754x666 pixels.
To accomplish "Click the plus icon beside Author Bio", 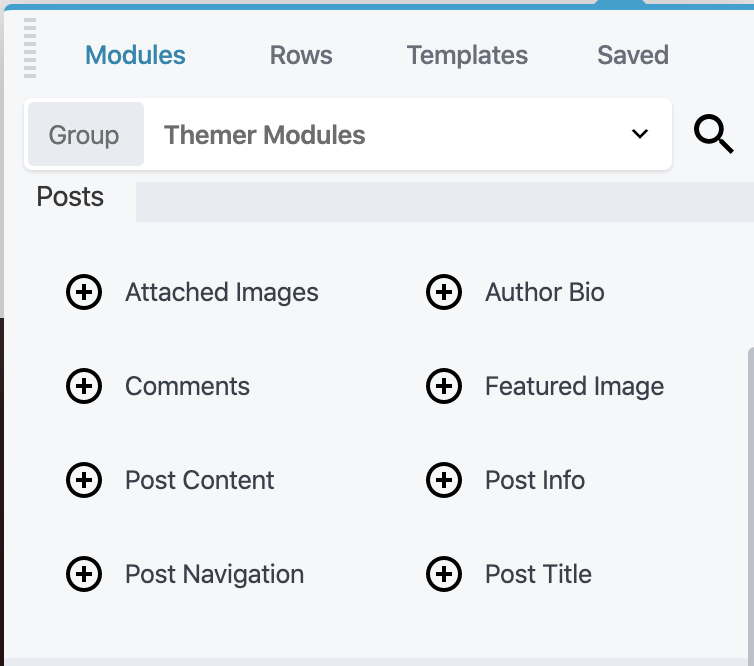I will [x=444, y=293].
